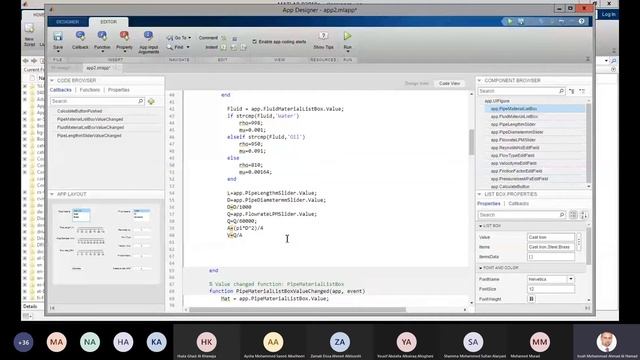The height and width of the screenshot is (360, 640).
Task: Click the +36 participants overflow bubble
Action: pyautogui.click(x=23, y=342)
